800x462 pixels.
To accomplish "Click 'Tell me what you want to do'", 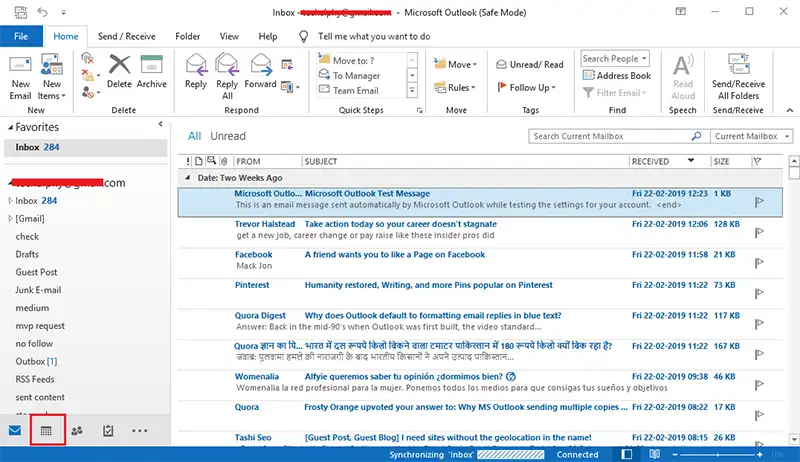I will 374,36.
